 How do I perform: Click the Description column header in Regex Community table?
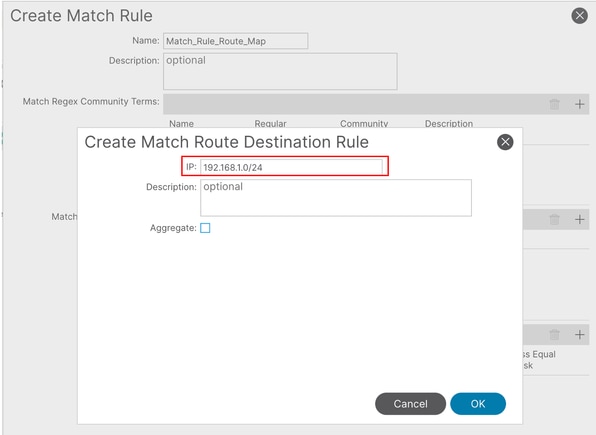[x=449, y=124]
